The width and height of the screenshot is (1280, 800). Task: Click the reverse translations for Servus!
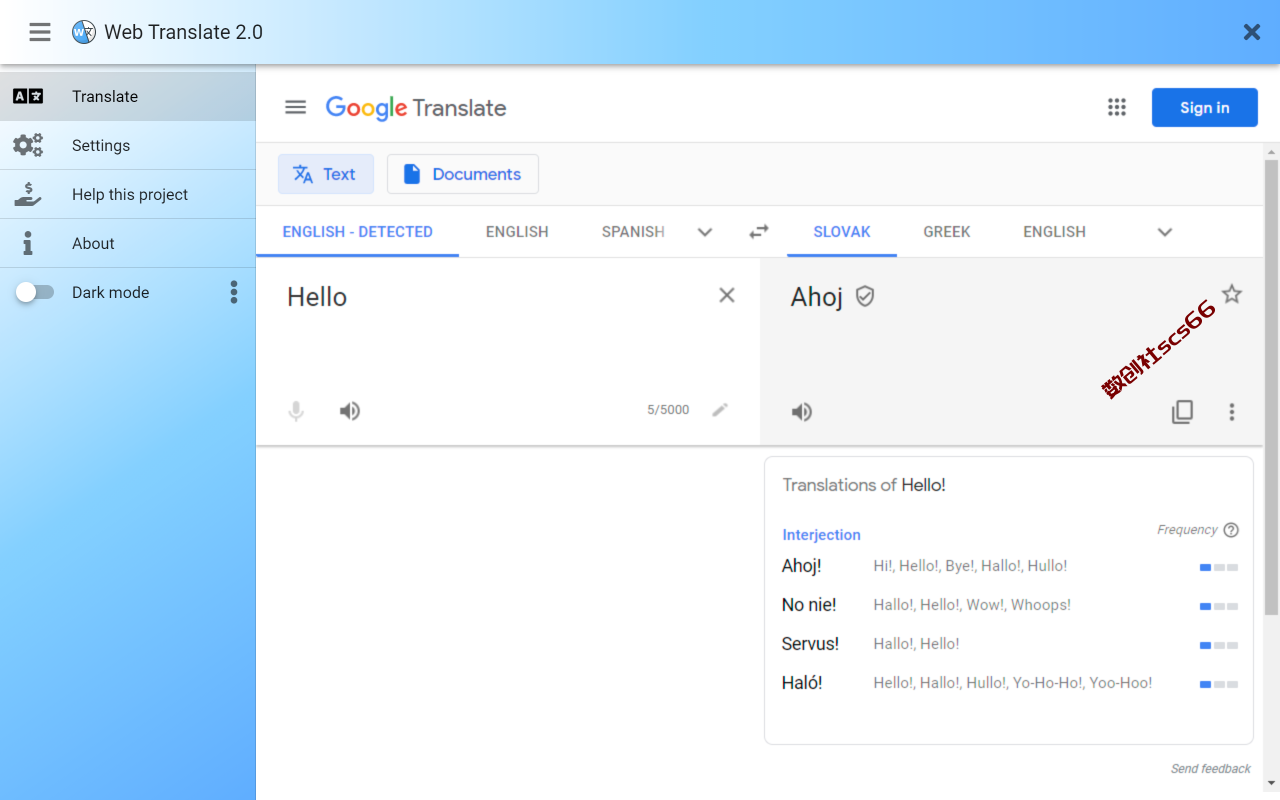coord(916,644)
